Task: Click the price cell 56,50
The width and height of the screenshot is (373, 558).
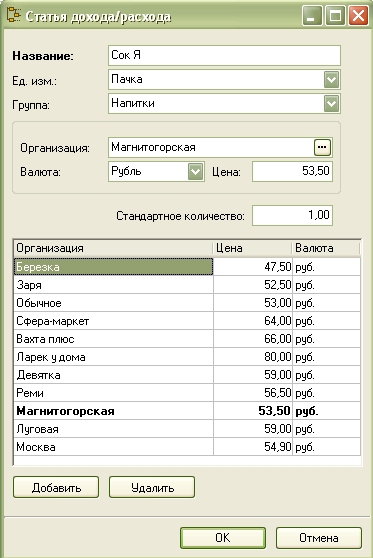Action: [253, 393]
